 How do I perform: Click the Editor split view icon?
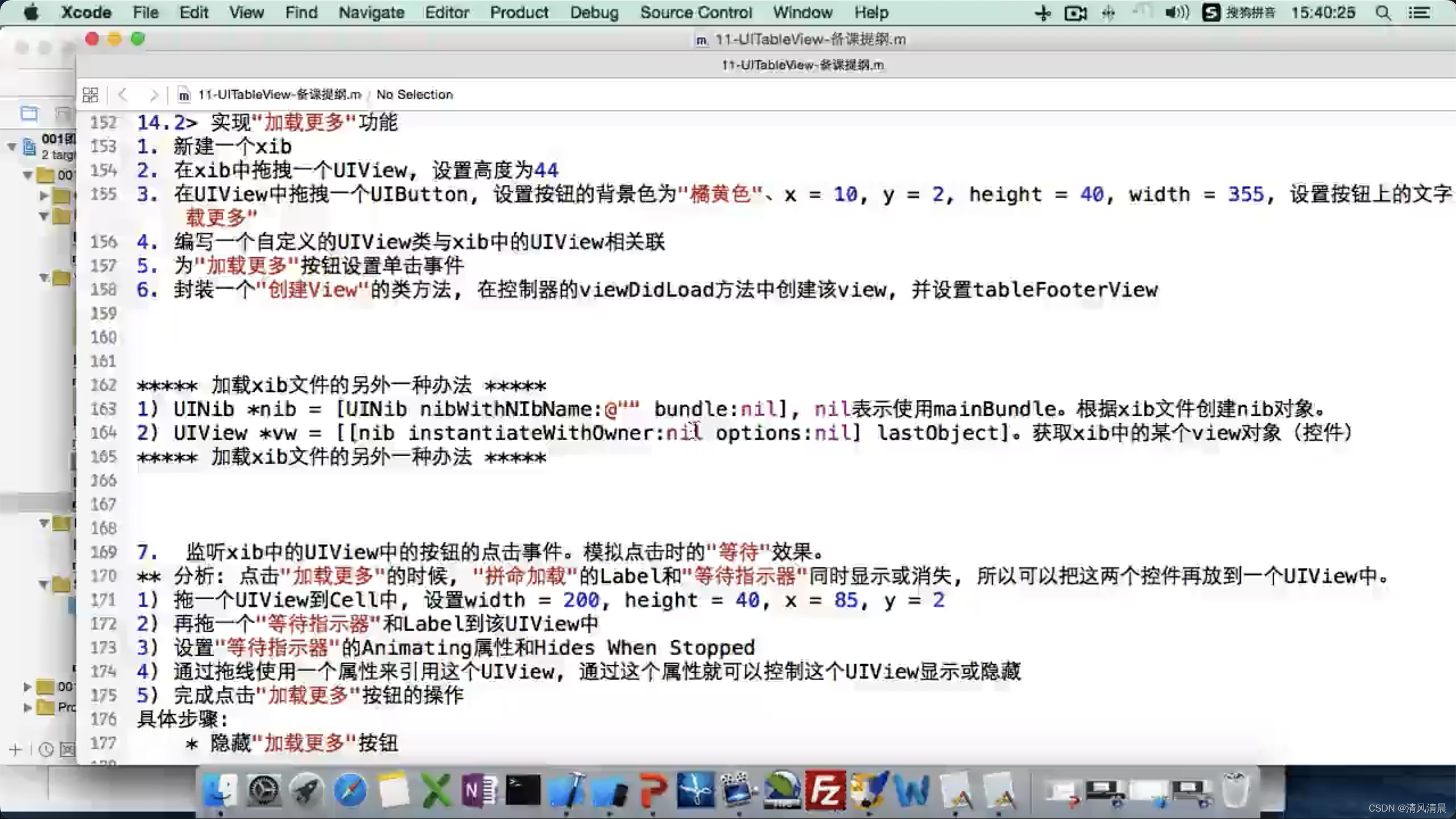click(x=89, y=93)
